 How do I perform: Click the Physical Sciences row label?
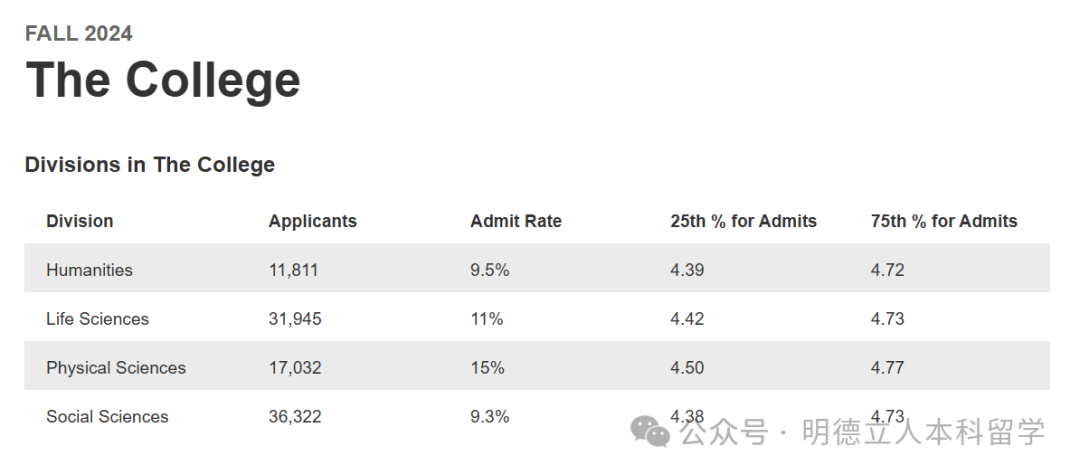tap(116, 368)
